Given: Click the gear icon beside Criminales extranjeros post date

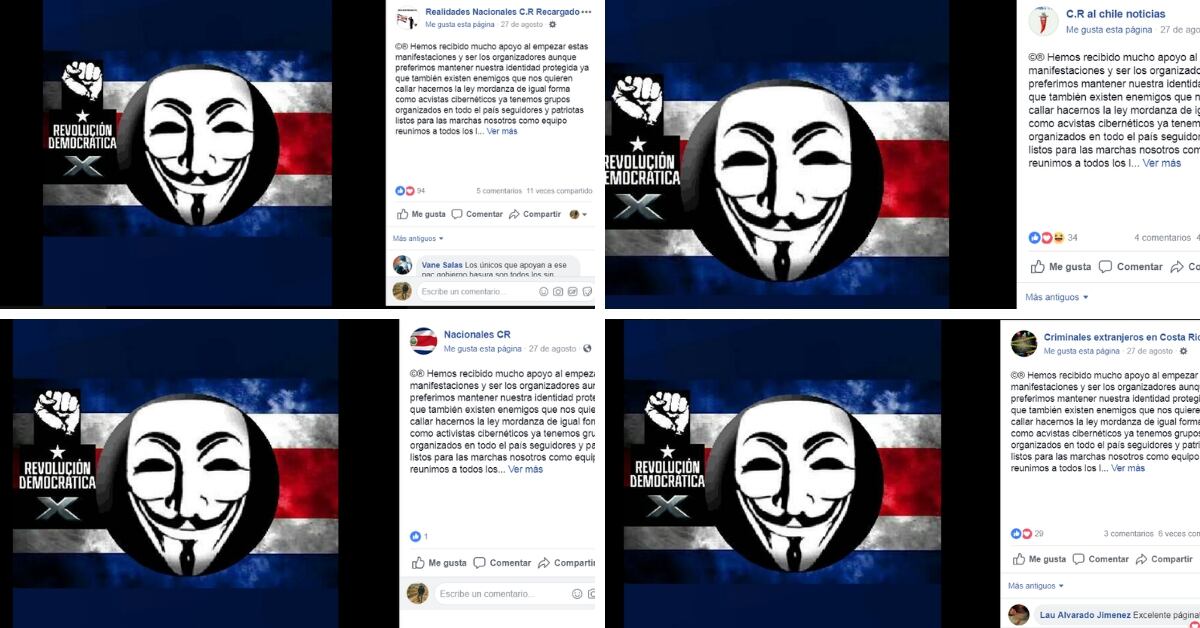Looking at the screenshot, I should click(1184, 351).
